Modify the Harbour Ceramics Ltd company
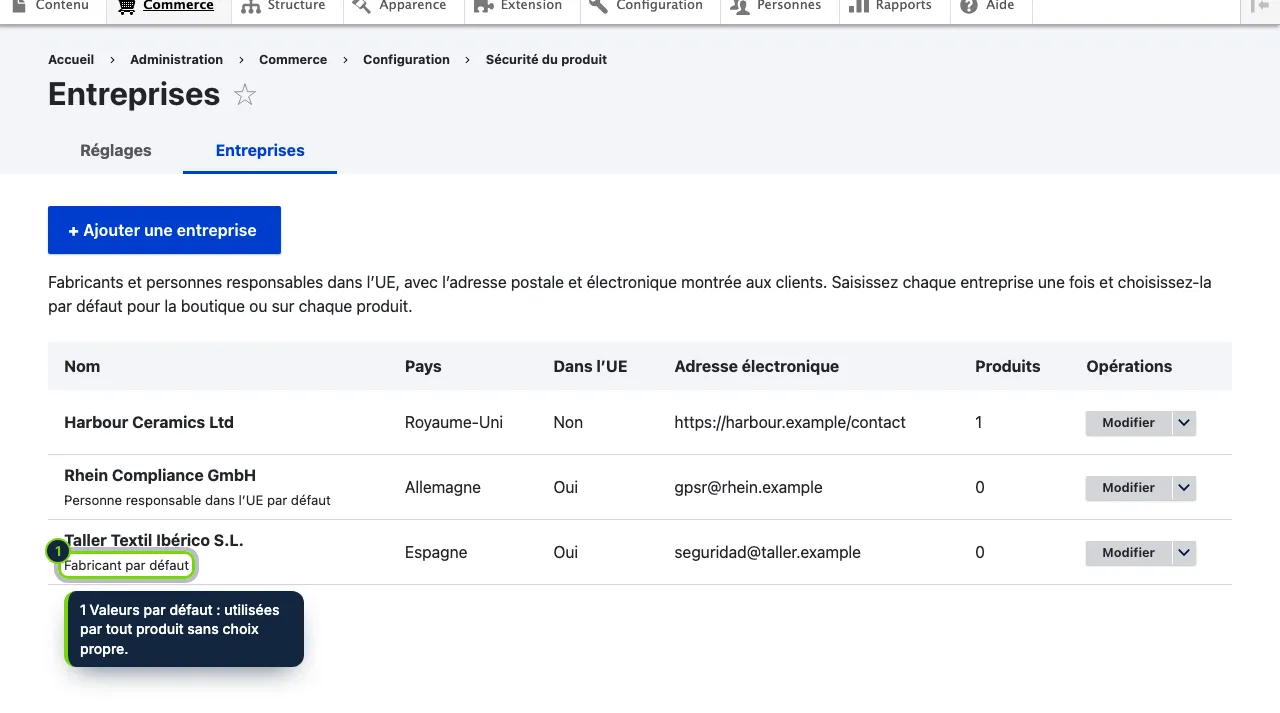The image size is (1280, 713). tap(1128, 423)
